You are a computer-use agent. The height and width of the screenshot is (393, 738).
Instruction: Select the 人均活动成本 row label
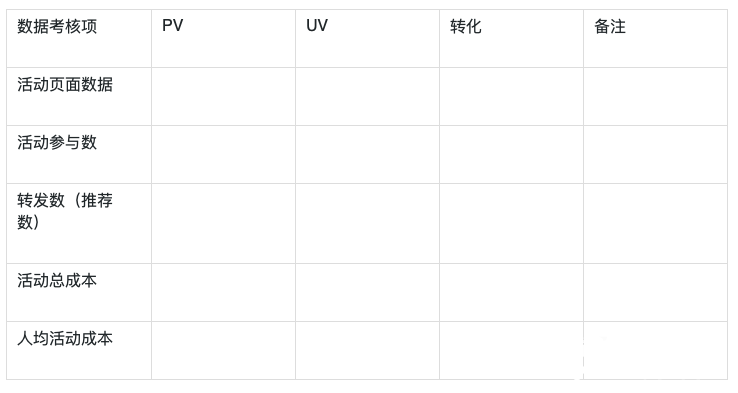pyautogui.click(x=79, y=351)
